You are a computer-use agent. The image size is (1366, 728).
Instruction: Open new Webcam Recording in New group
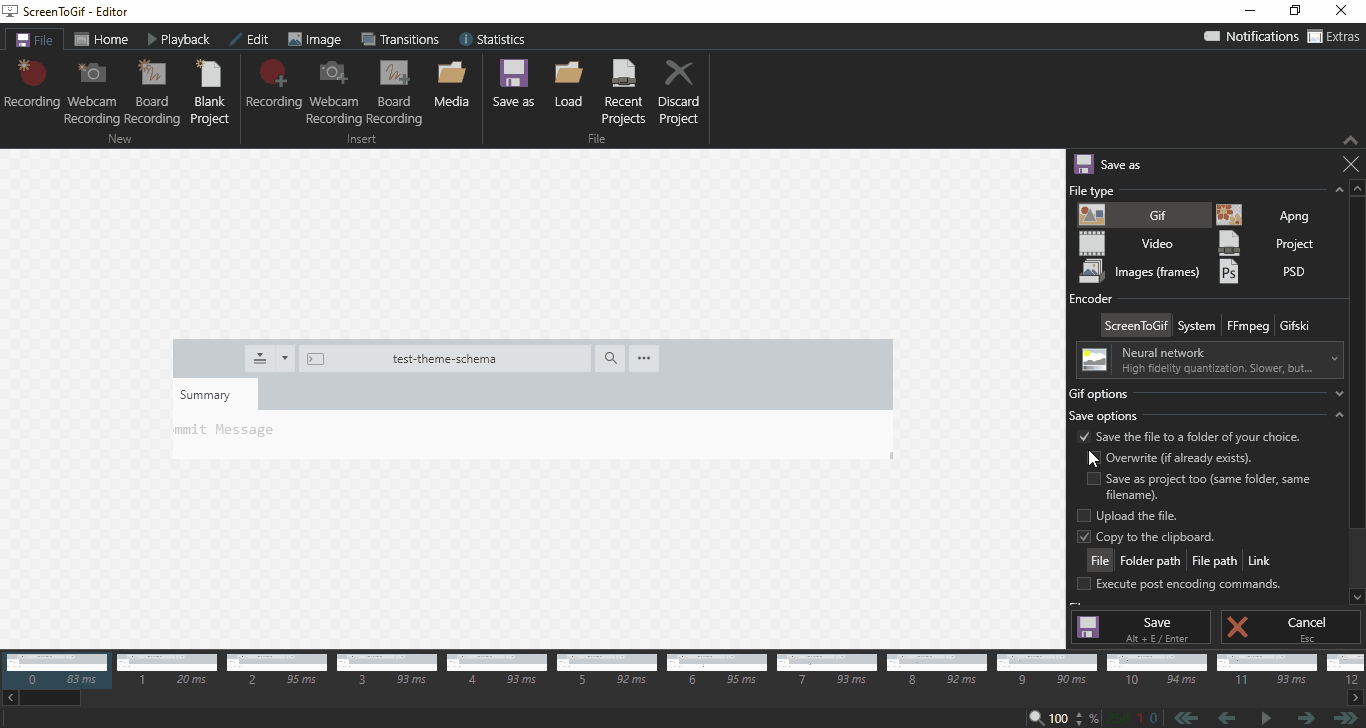click(92, 92)
